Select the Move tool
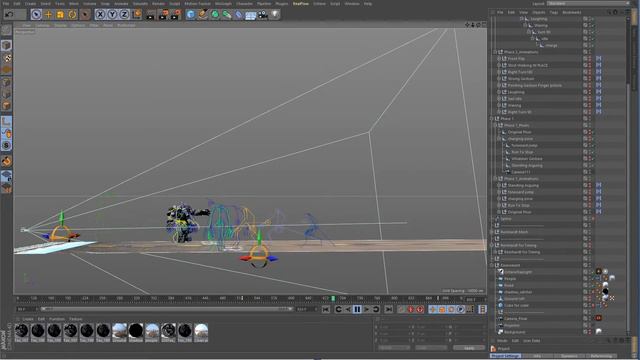The width and height of the screenshot is (640, 360). 48,15
